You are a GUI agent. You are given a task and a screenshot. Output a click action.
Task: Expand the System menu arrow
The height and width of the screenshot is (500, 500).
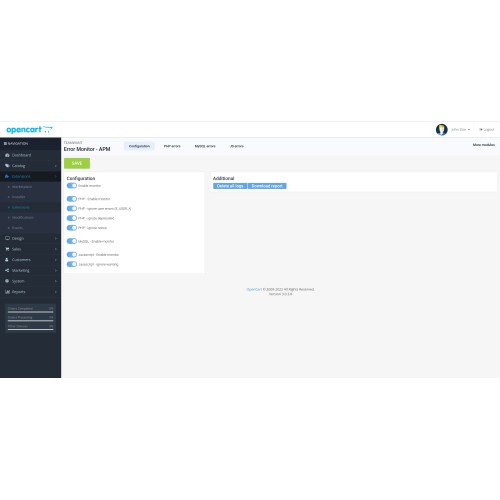tap(56, 281)
